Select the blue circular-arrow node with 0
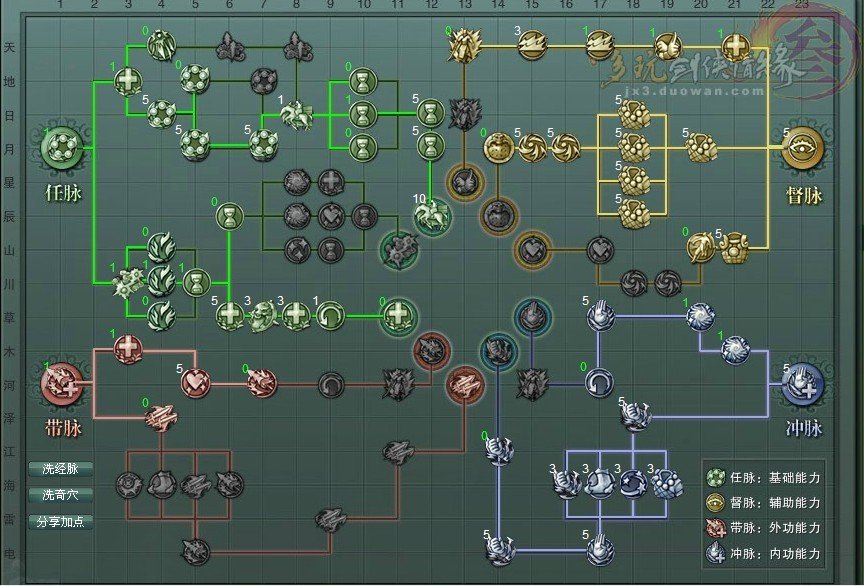Screen dimensions: 864x586 [598, 383]
